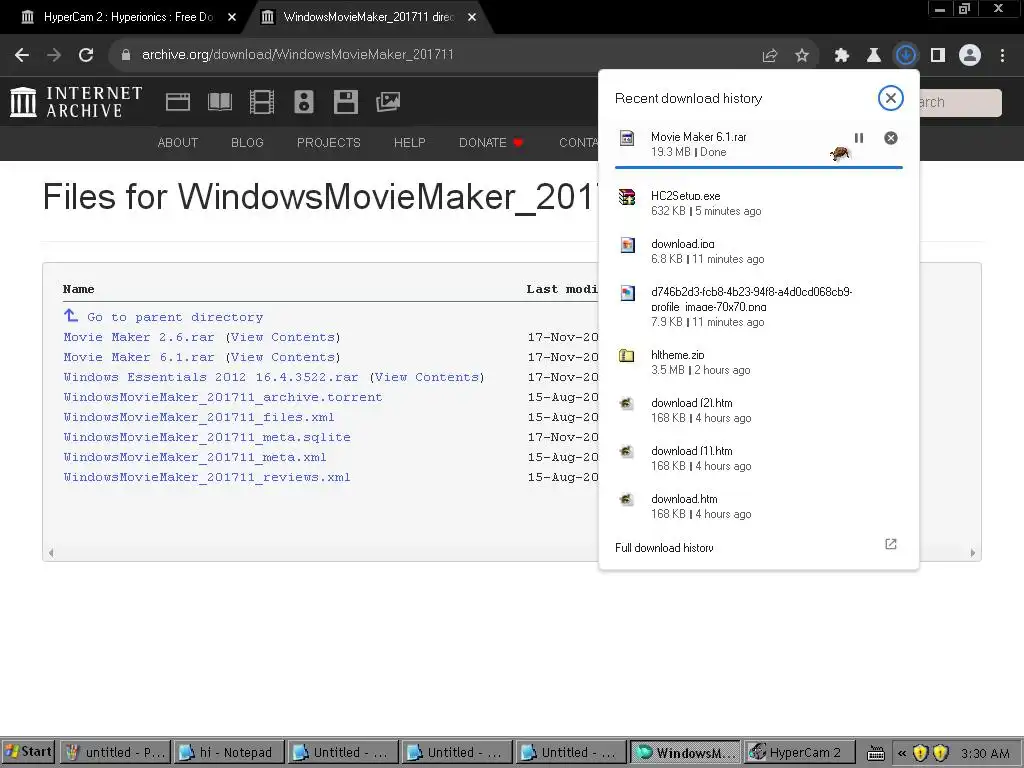This screenshot has width=1024, height=768.
Task: Open the side panel icon
Action: pos(938,56)
